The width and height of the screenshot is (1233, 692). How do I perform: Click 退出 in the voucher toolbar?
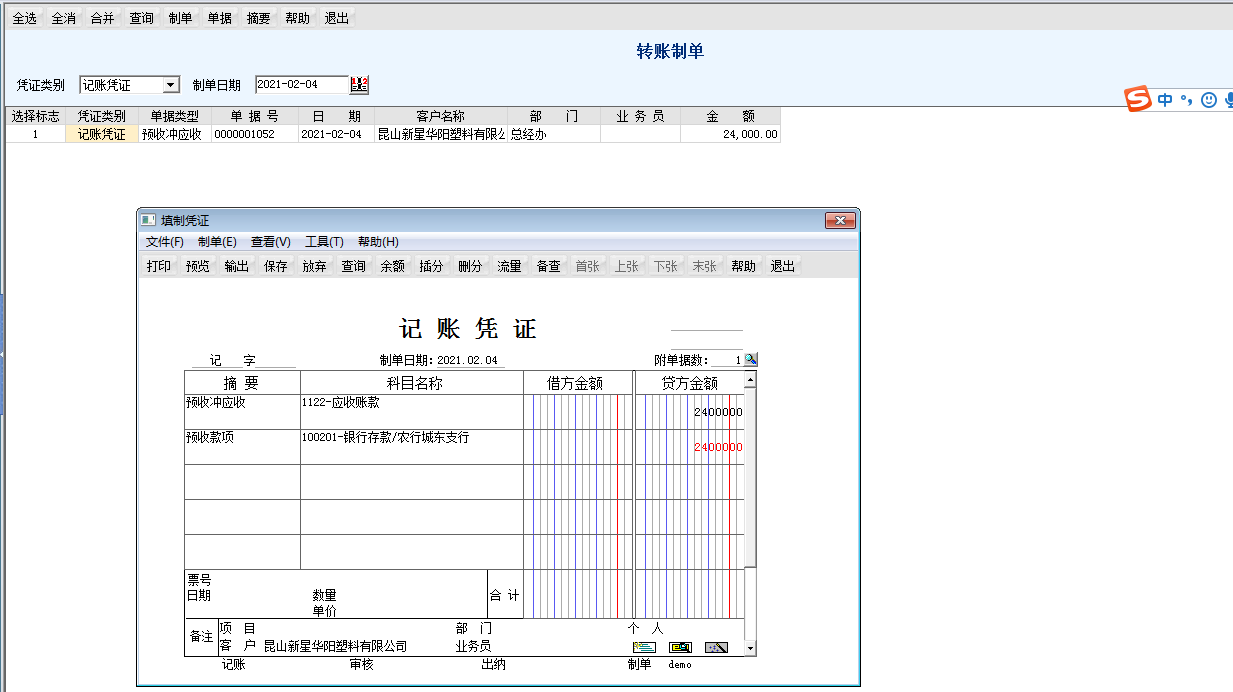(783, 266)
